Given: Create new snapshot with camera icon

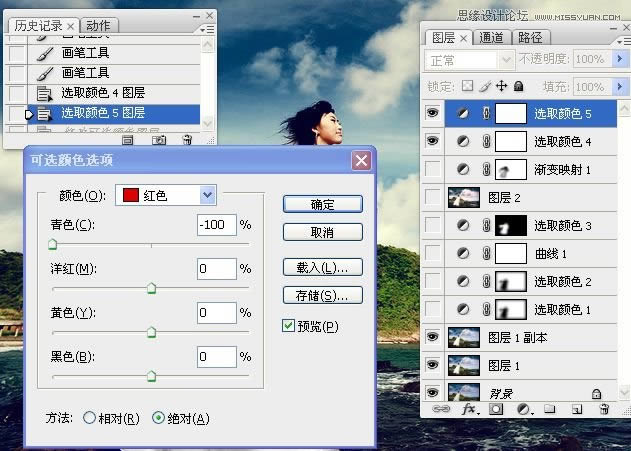Looking at the screenshot, I should point(158,141).
